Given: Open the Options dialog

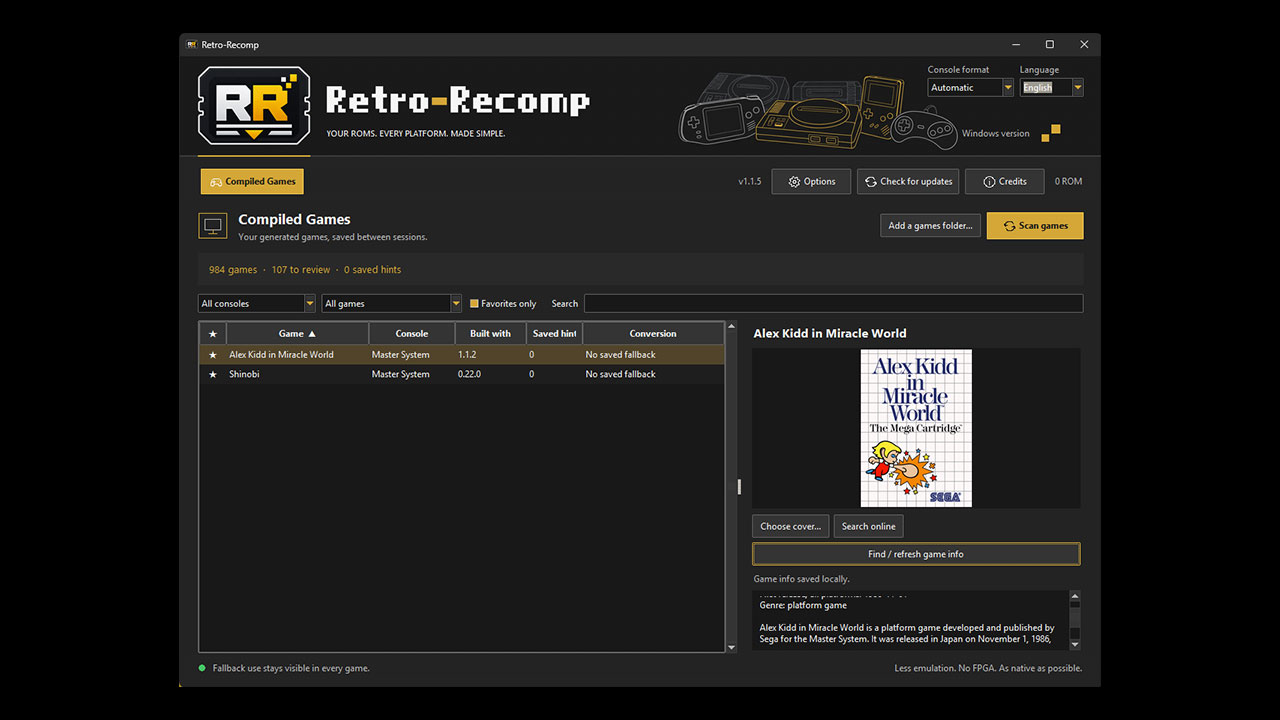Looking at the screenshot, I should click(811, 182).
